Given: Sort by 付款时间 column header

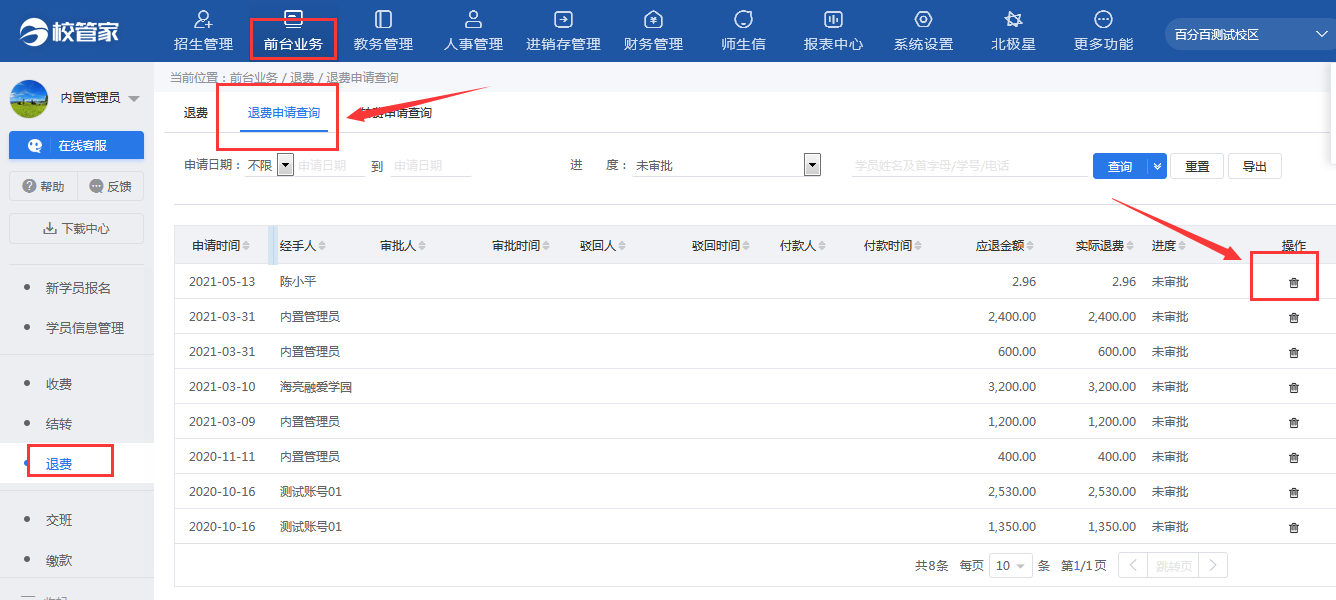Looking at the screenshot, I should click(x=893, y=245).
